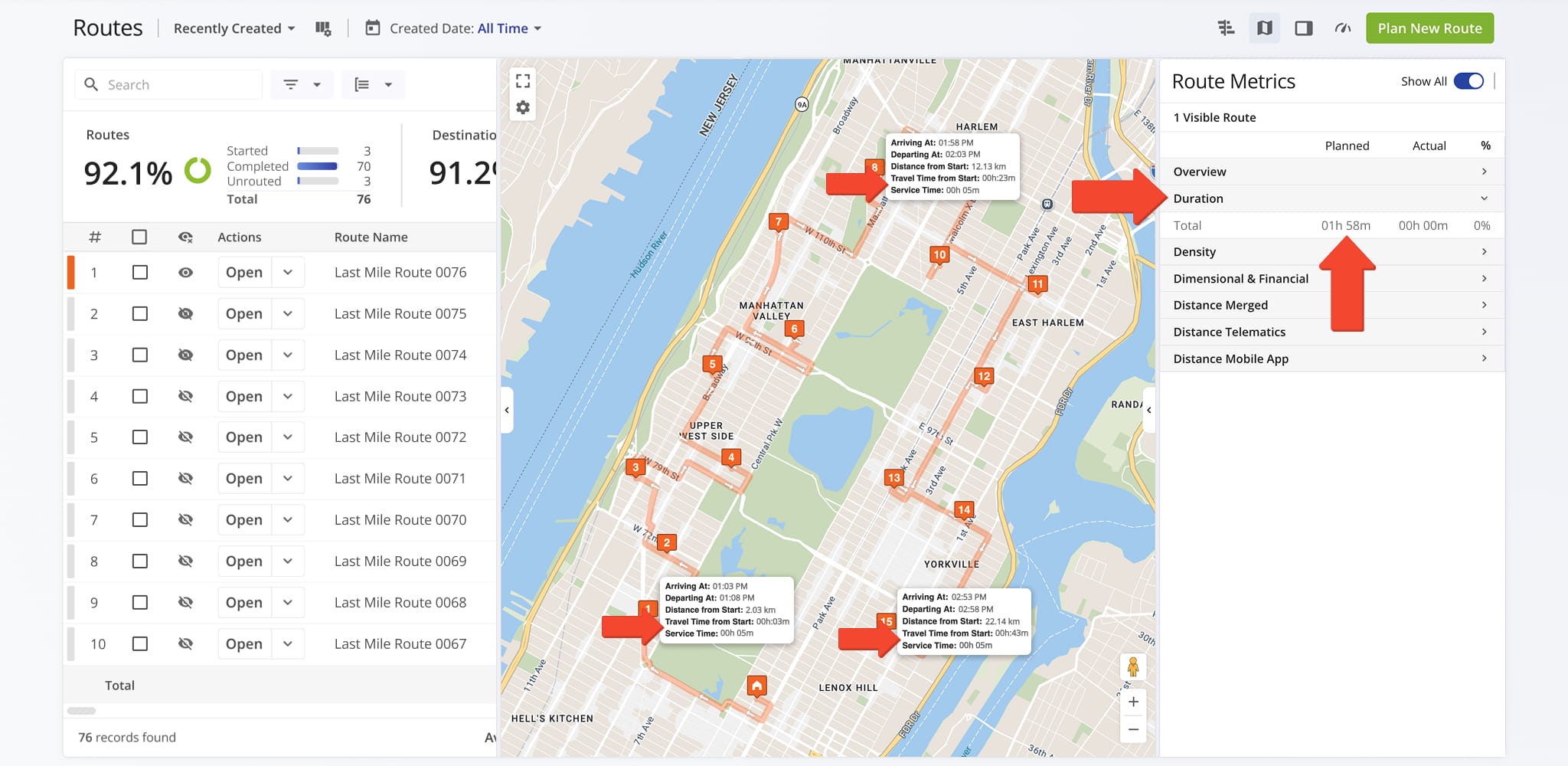
Task: Switch to the table timeline view icon
Action: 1226,28
